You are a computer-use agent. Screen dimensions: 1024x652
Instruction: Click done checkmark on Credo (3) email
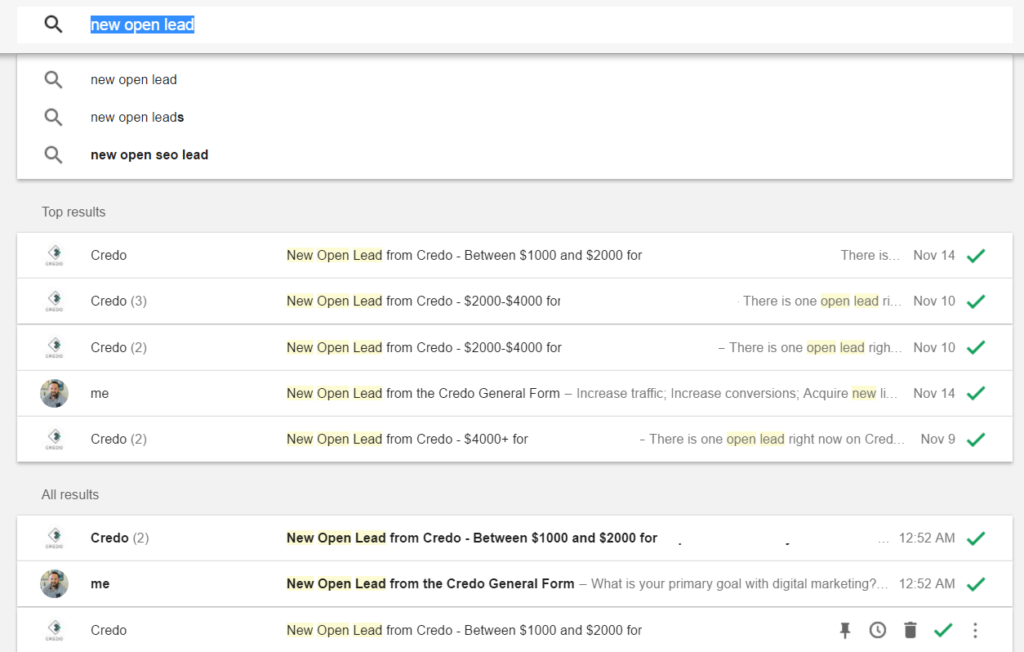[976, 302]
